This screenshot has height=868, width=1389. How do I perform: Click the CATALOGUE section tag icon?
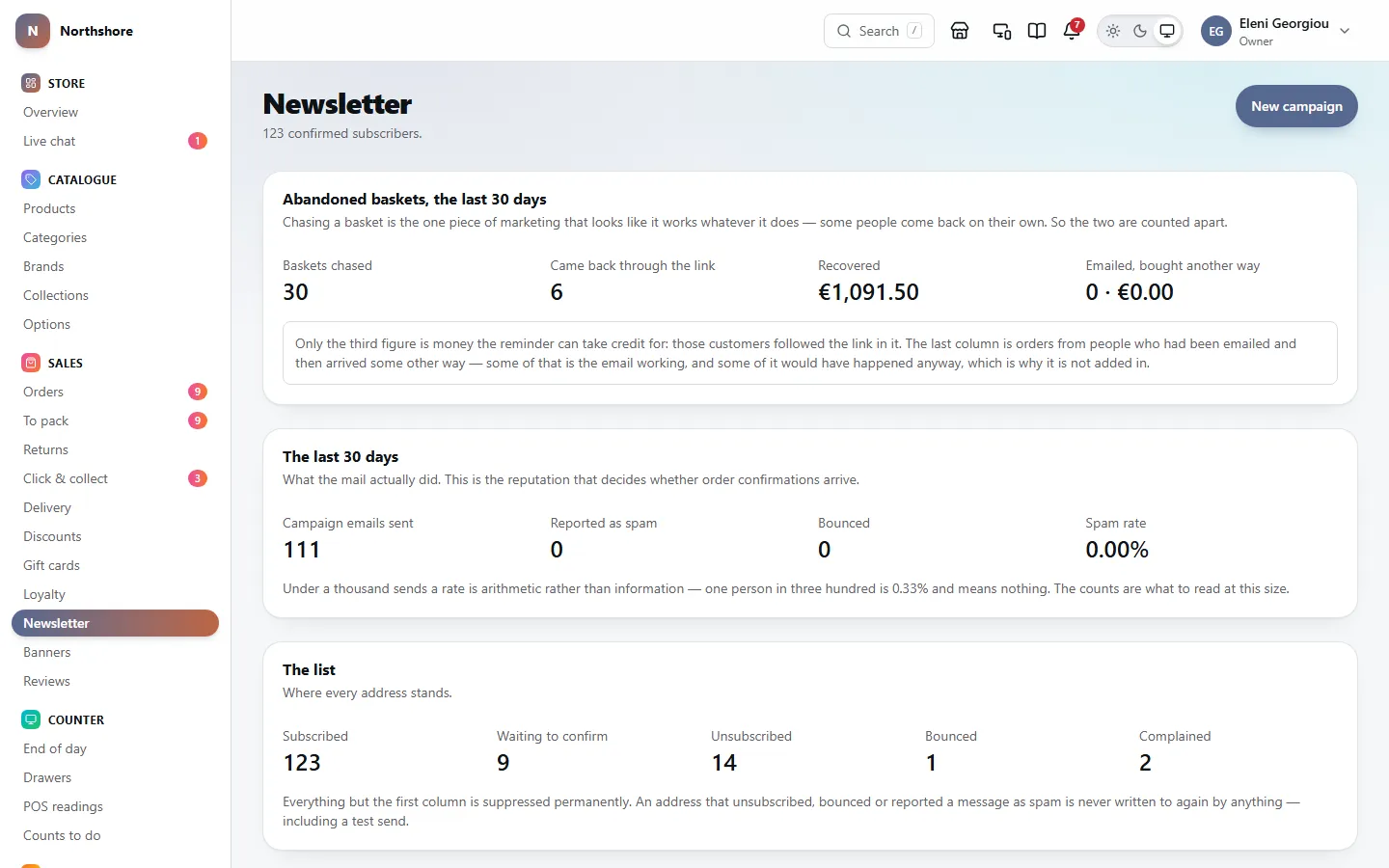pyautogui.click(x=31, y=179)
